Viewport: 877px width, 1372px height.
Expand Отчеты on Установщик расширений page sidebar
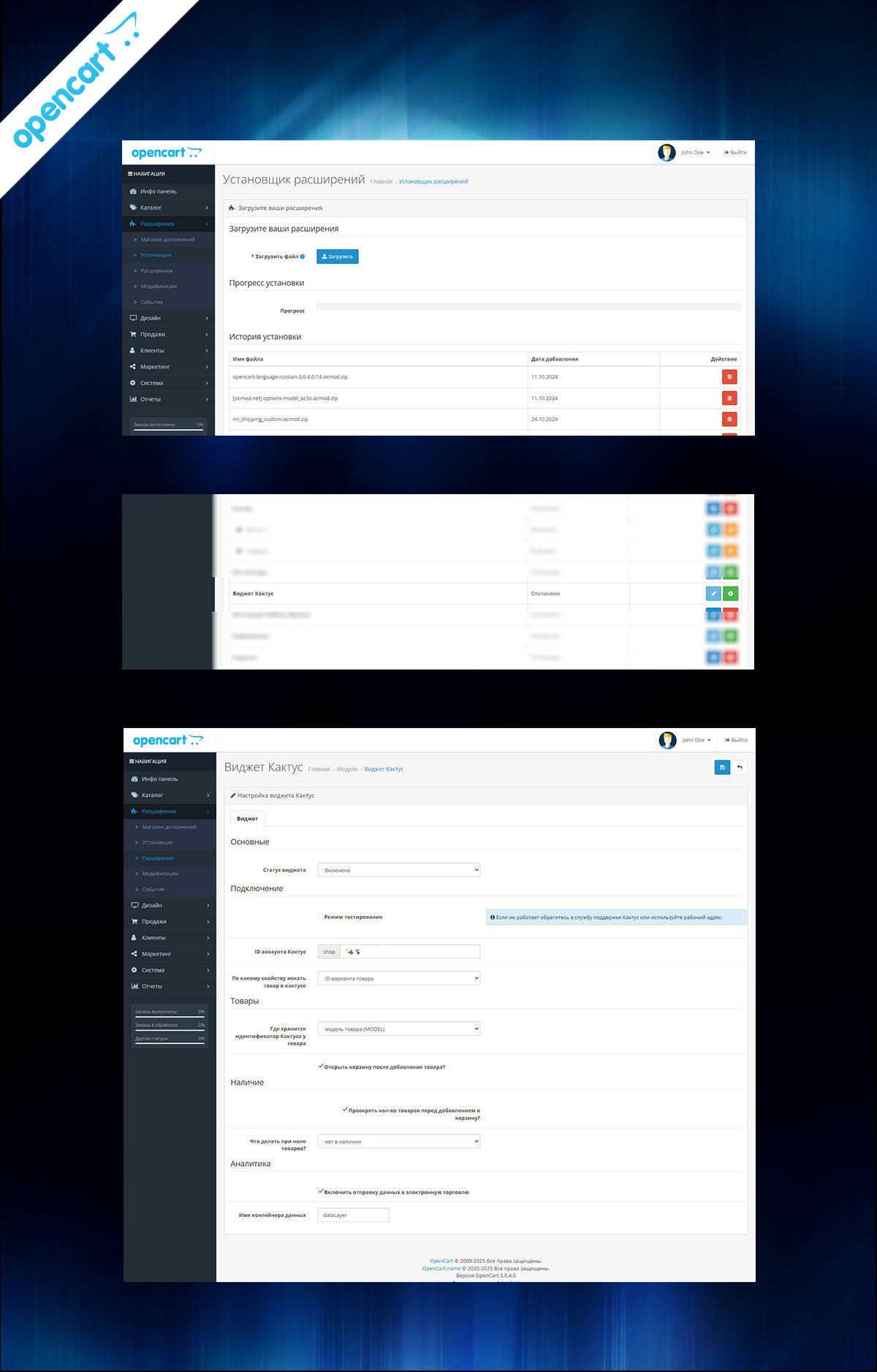tap(169, 399)
